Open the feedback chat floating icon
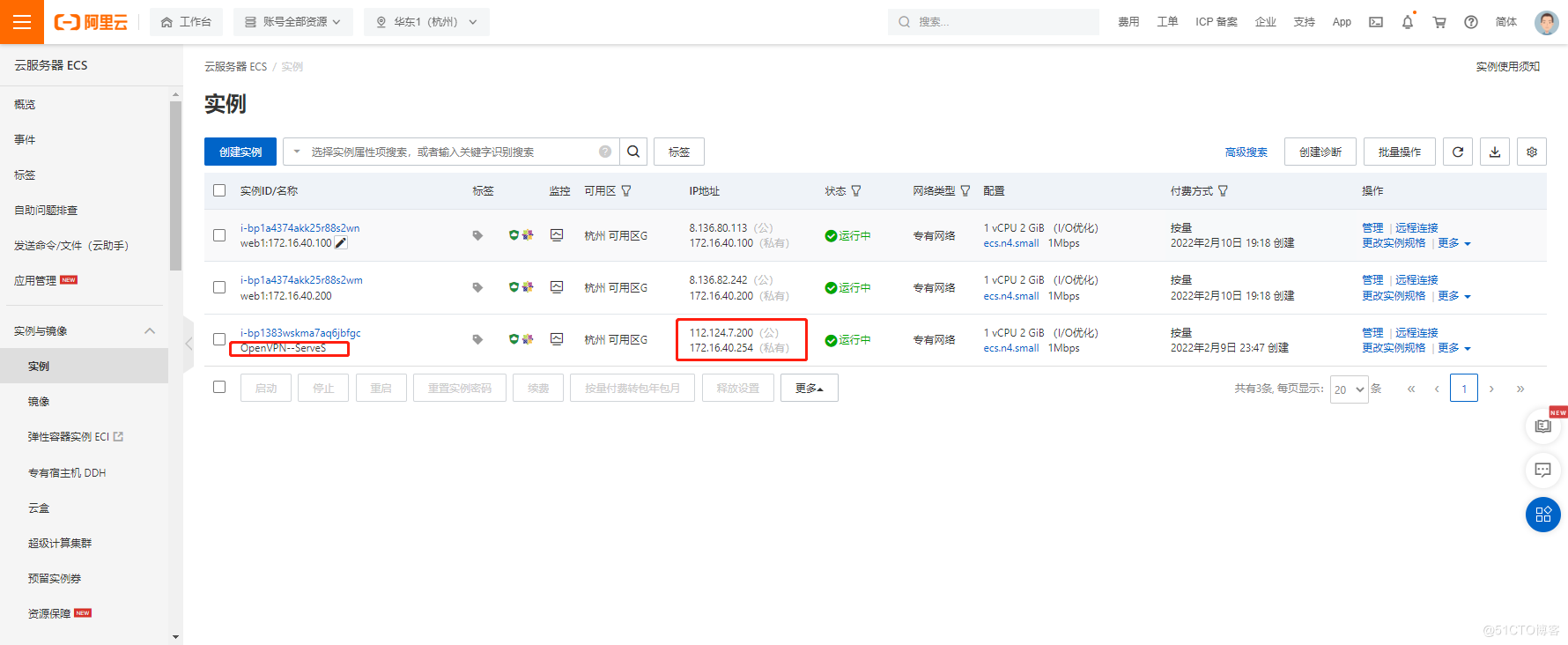The image size is (1568, 645). pyautogui.click(x=1543, y=471)
